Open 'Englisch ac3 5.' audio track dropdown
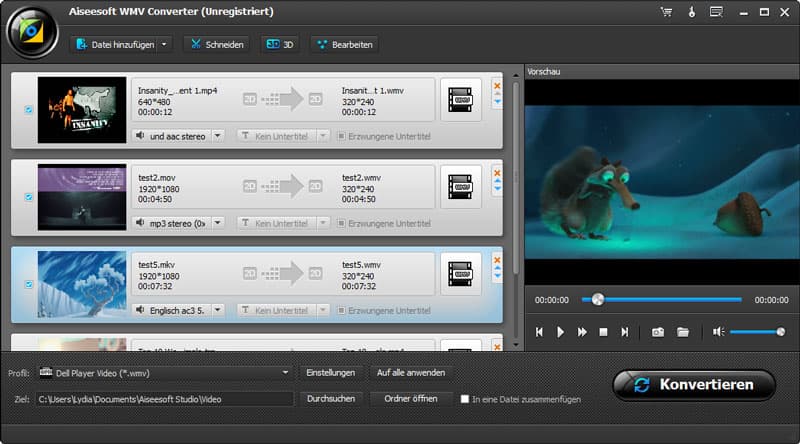800x444 pixels. coord(218,310)
